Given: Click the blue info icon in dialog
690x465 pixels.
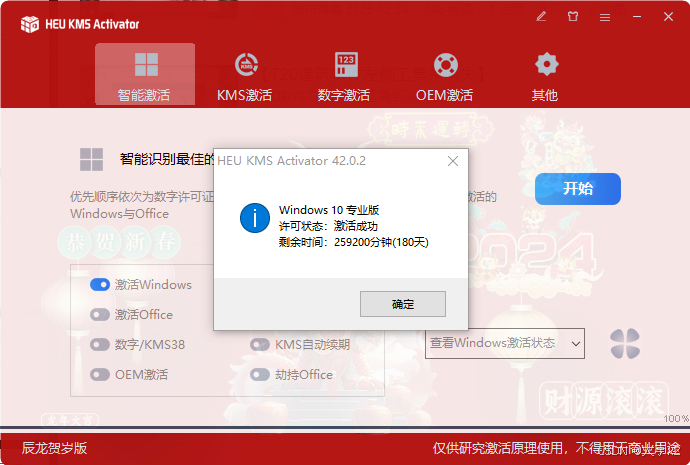Looking at the screenshot, I should click(255, 218).
